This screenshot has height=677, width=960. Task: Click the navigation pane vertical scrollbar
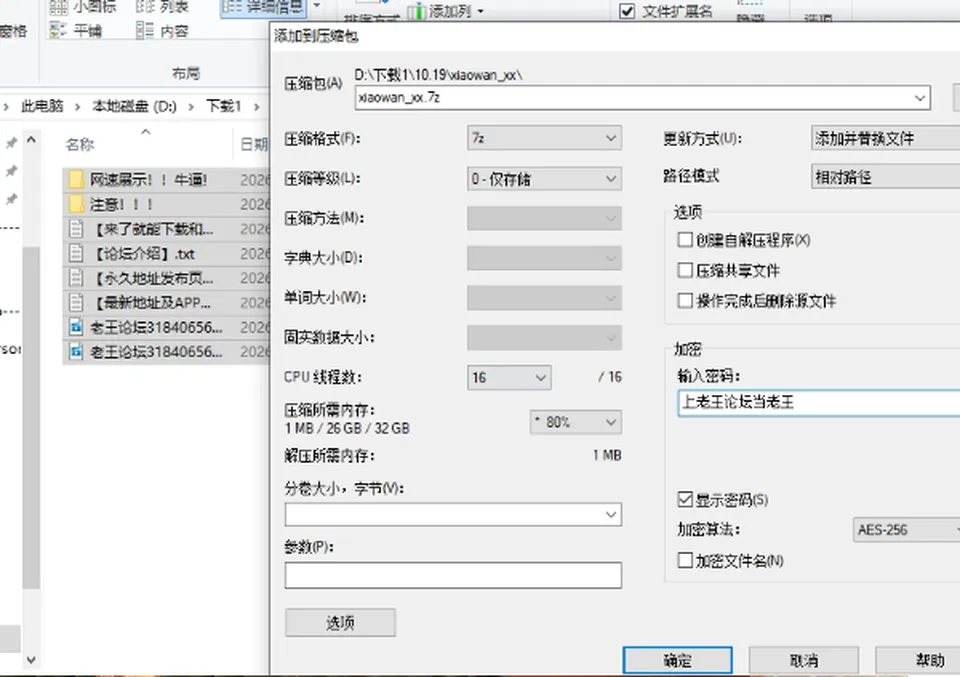pyautogui.click(x=31, y=417)
